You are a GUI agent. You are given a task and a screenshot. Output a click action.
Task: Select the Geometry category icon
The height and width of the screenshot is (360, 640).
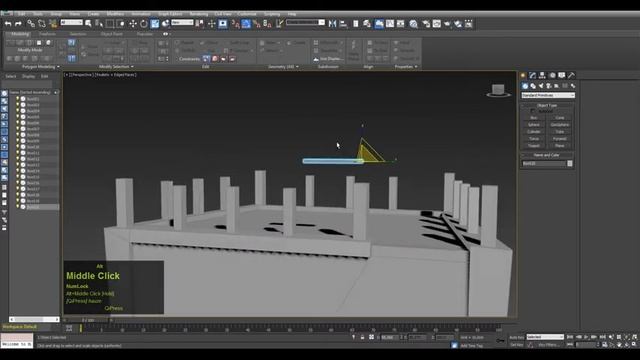pos(525,86)
